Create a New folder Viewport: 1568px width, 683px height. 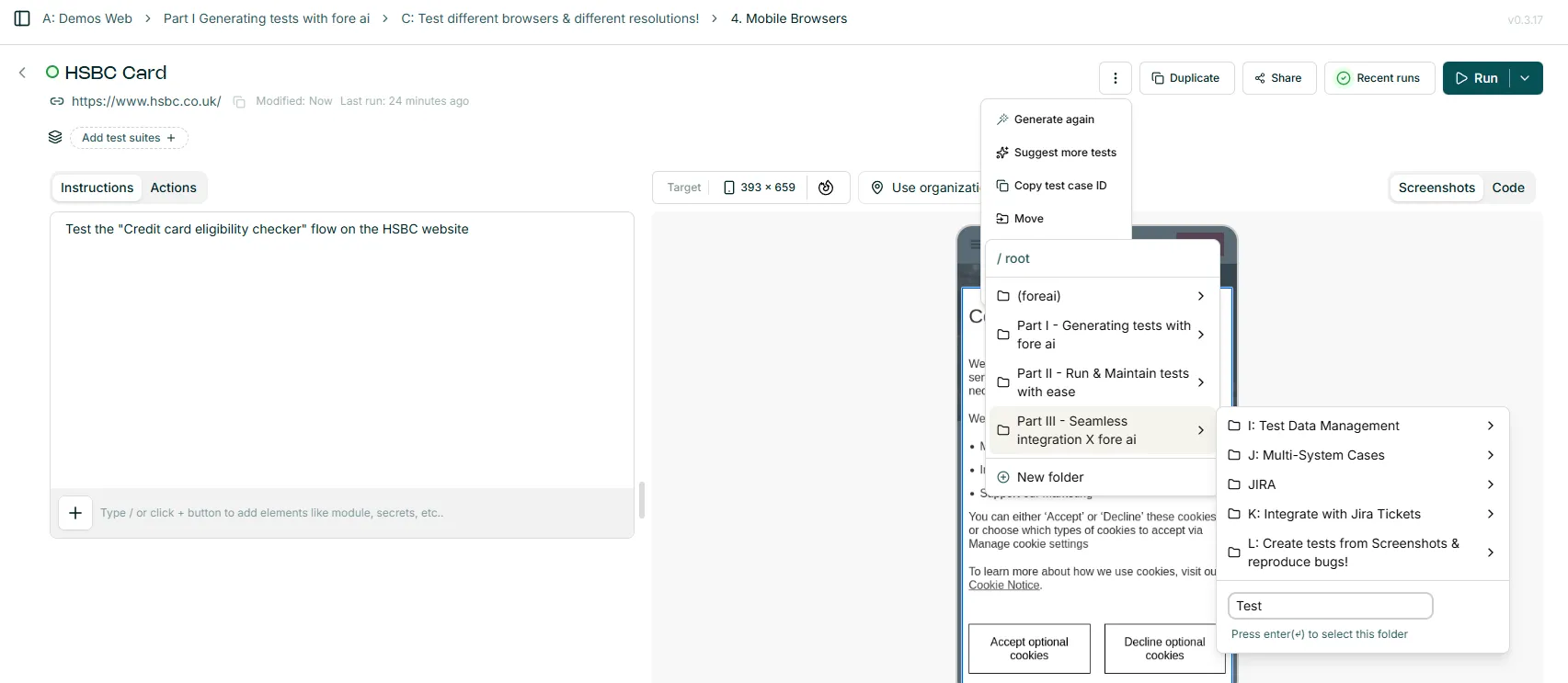[x=1102, y=477]
